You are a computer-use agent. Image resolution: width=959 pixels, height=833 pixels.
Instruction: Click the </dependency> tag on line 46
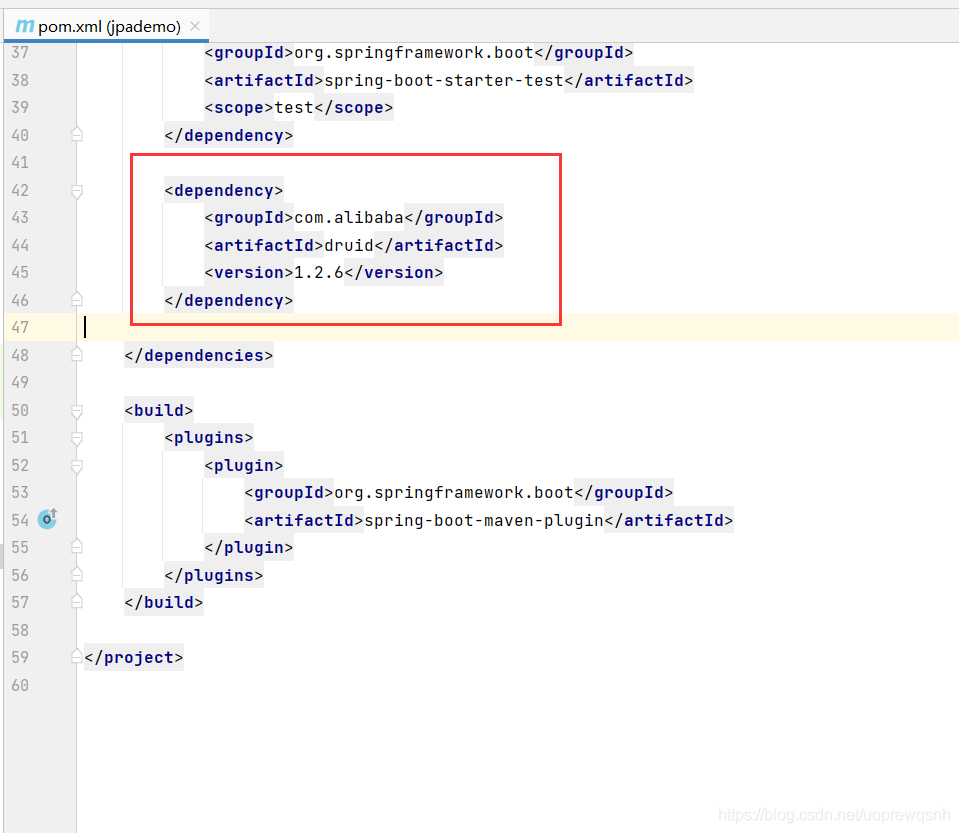point(229,301)
